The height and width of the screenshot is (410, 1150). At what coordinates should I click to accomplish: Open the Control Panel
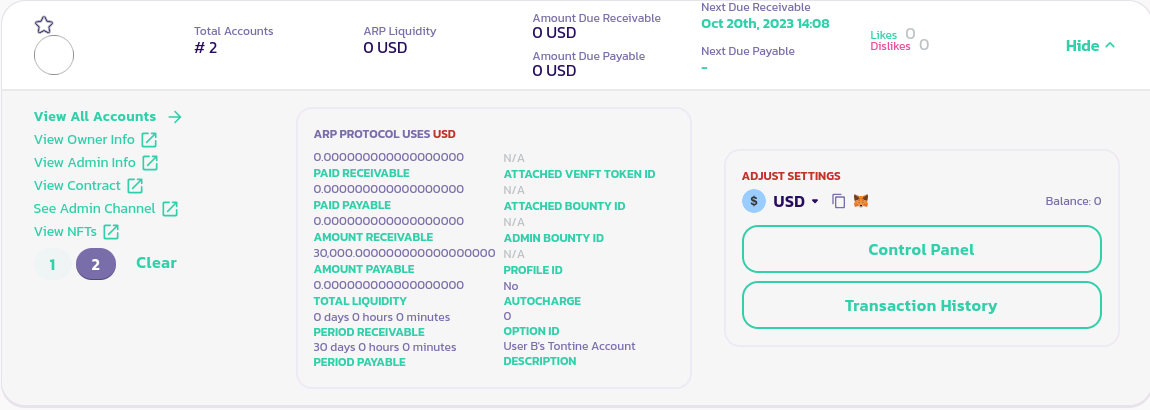(921, 249)
